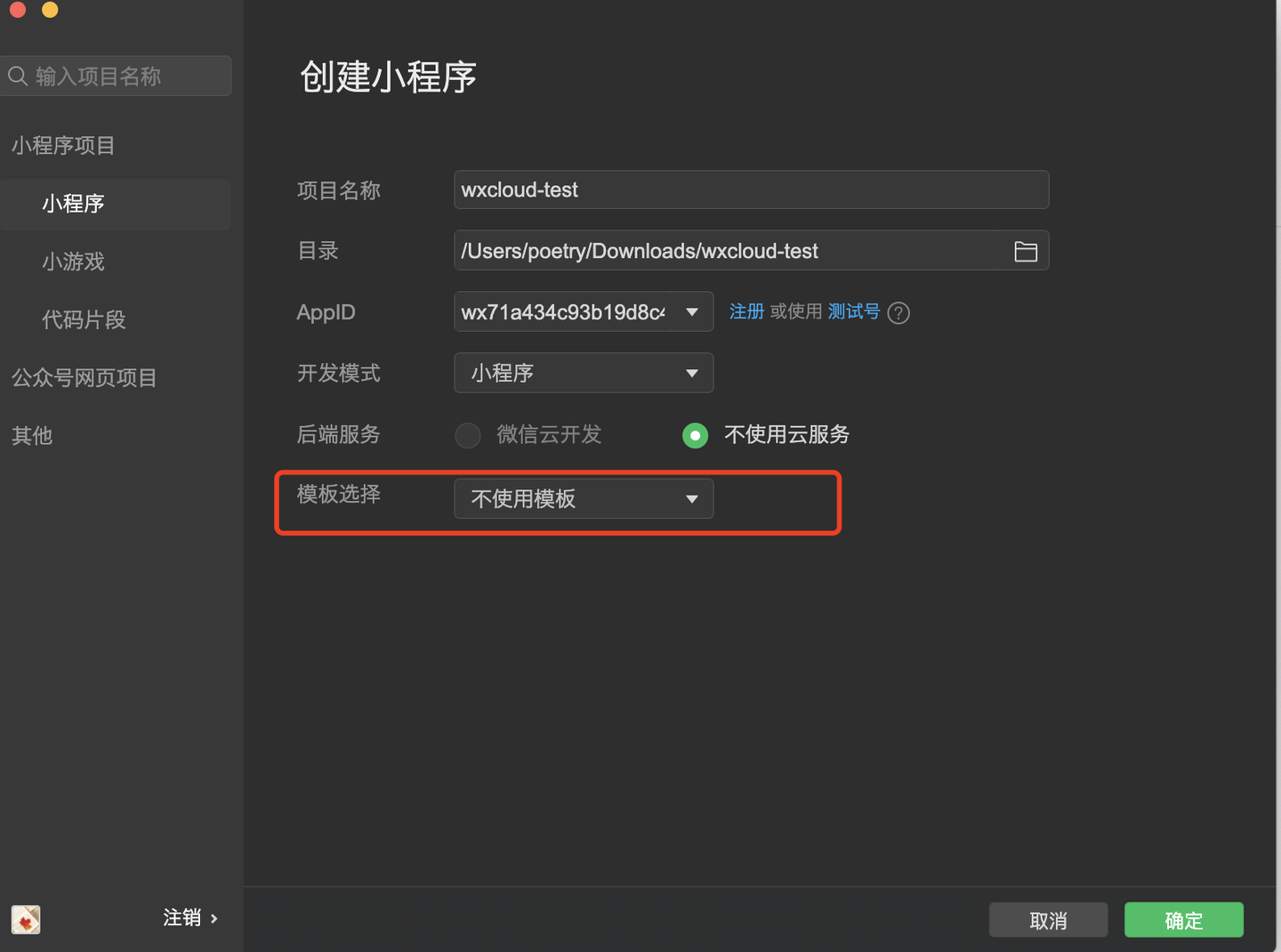Viewport: 1281px width, 952px height.
Task: Open the AppID help question mark tooltip
Action: coord(898,312)
